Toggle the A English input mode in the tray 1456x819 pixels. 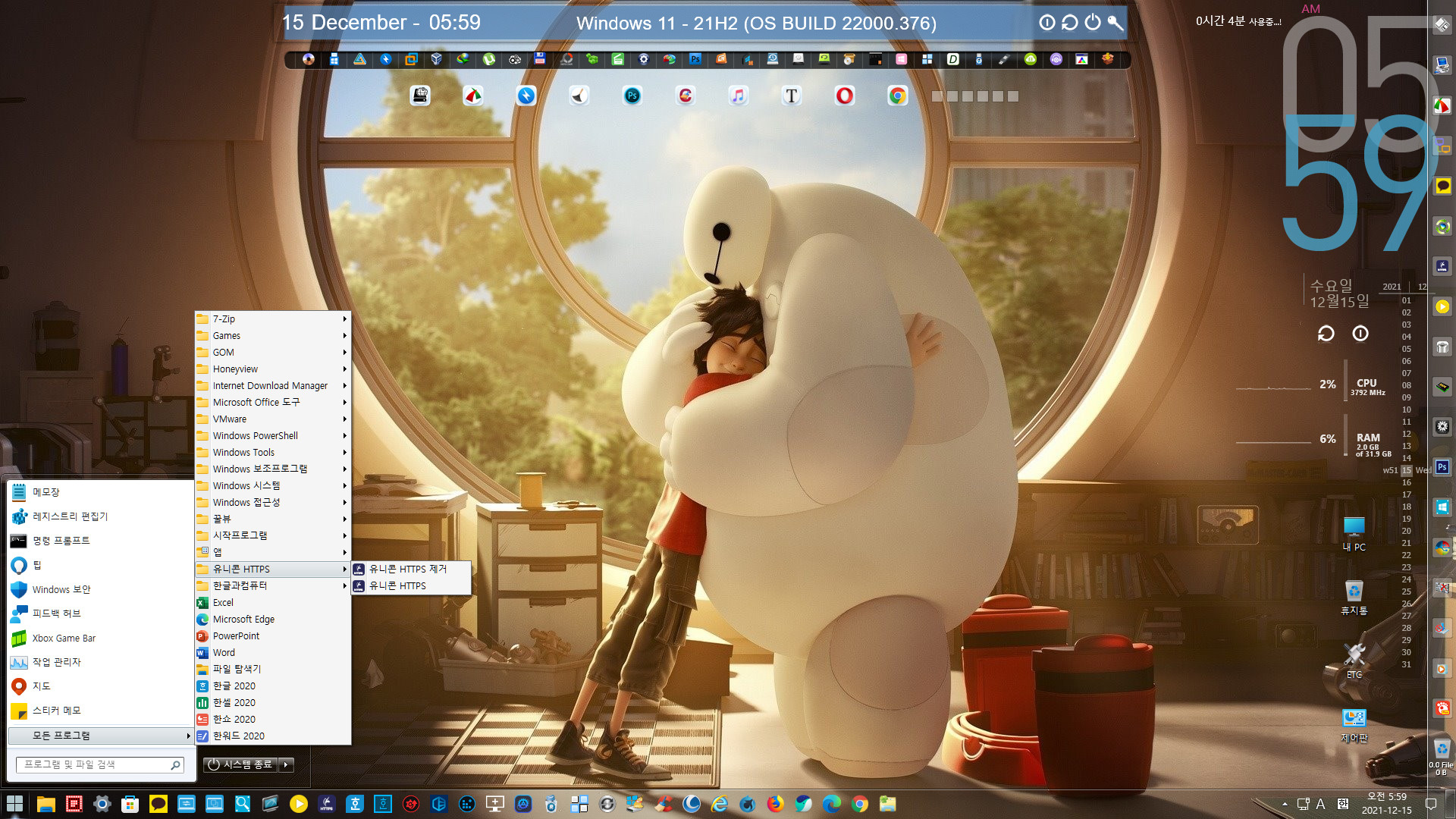1320,804
